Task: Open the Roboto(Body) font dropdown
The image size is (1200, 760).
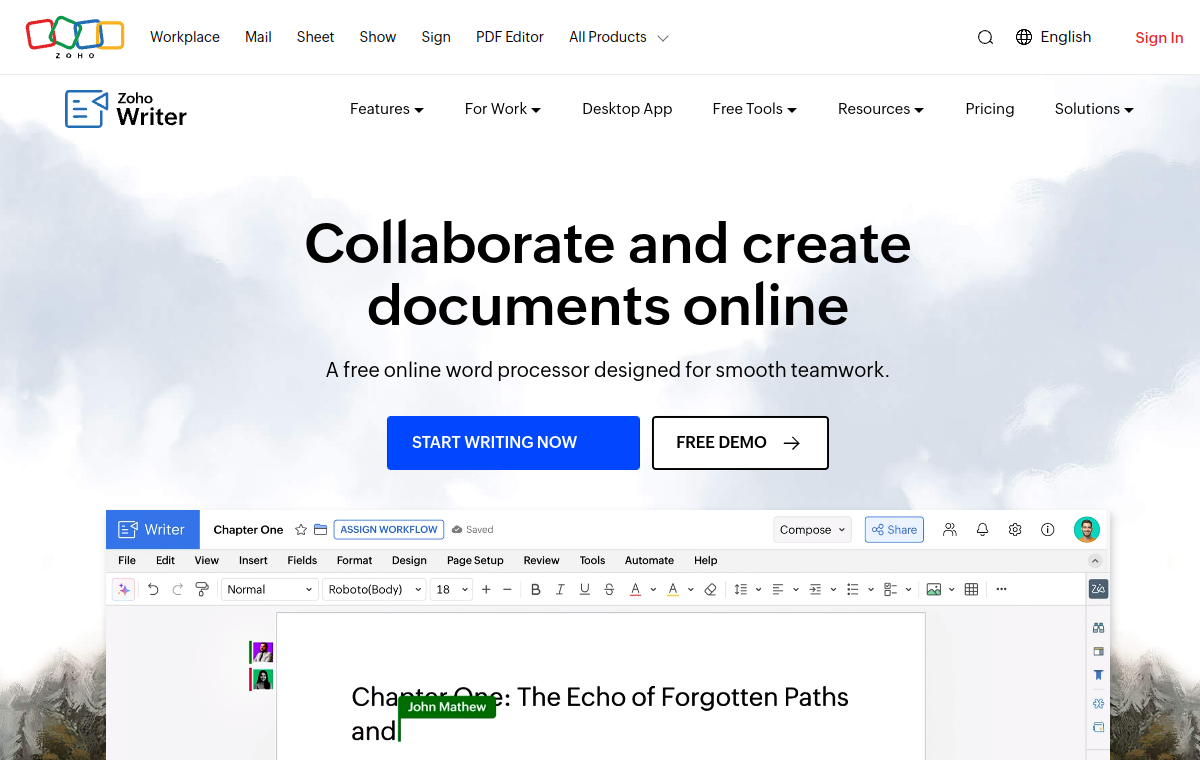Action: coord(376,589)
